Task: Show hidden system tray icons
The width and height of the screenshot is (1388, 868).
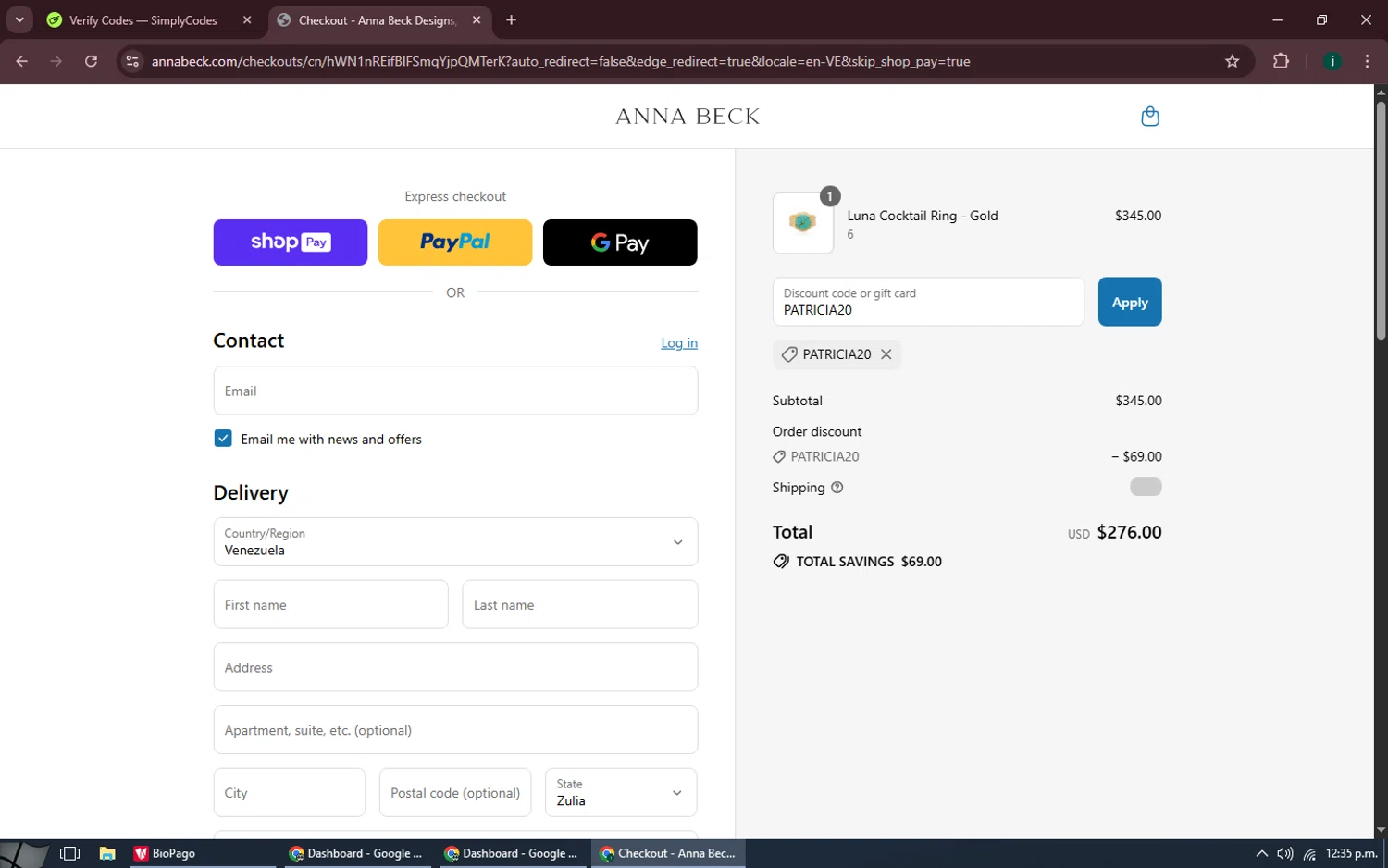Action: pos(1261,853)
